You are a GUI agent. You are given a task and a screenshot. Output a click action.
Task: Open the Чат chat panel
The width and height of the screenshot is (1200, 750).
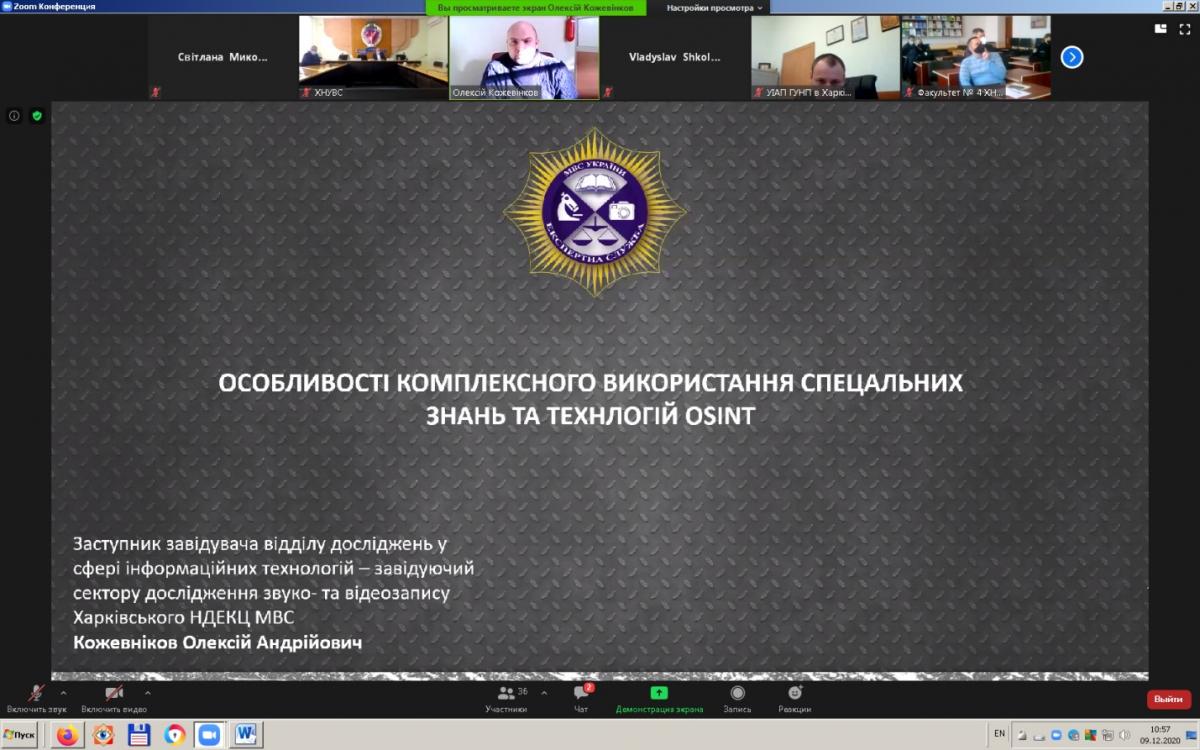point(580,697)
